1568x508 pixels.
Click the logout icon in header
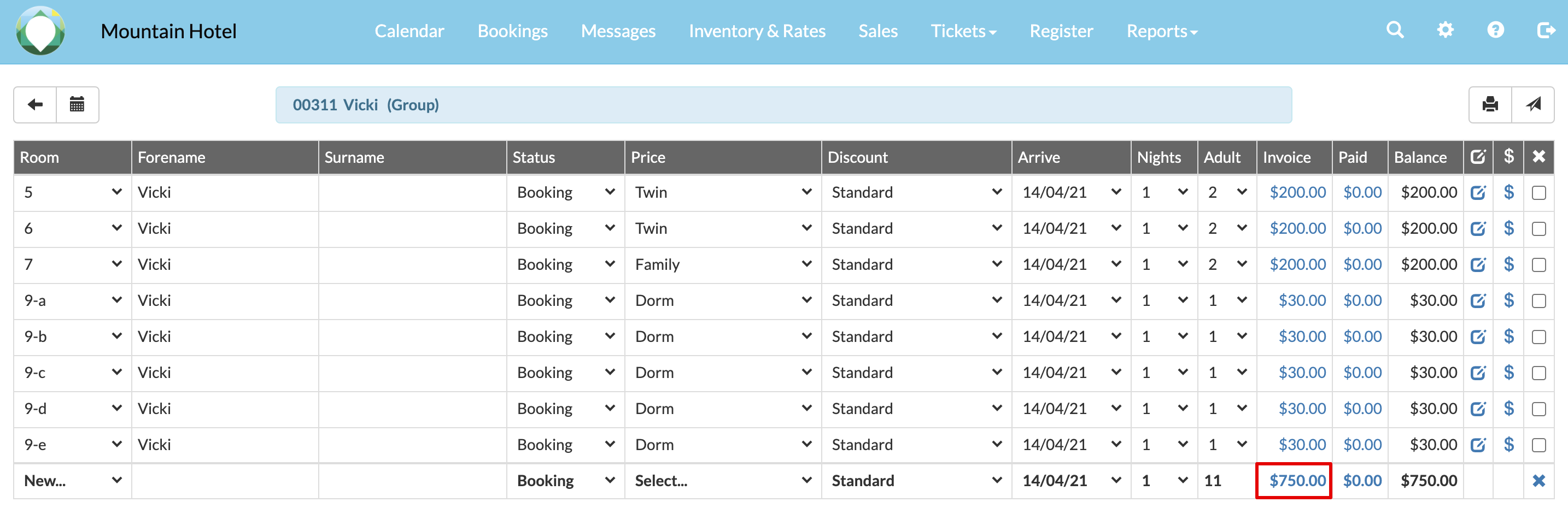click(1546, 31)
